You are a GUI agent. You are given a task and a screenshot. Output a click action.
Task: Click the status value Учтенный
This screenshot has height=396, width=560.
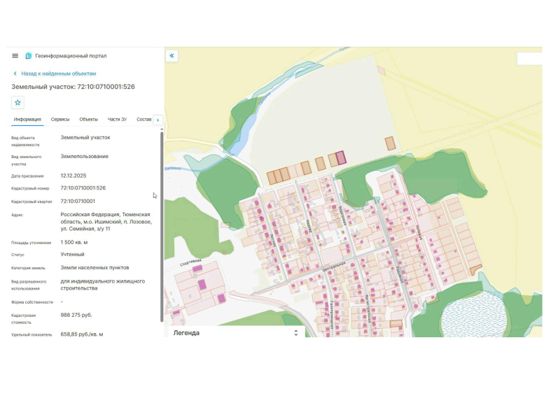point(72,254)
